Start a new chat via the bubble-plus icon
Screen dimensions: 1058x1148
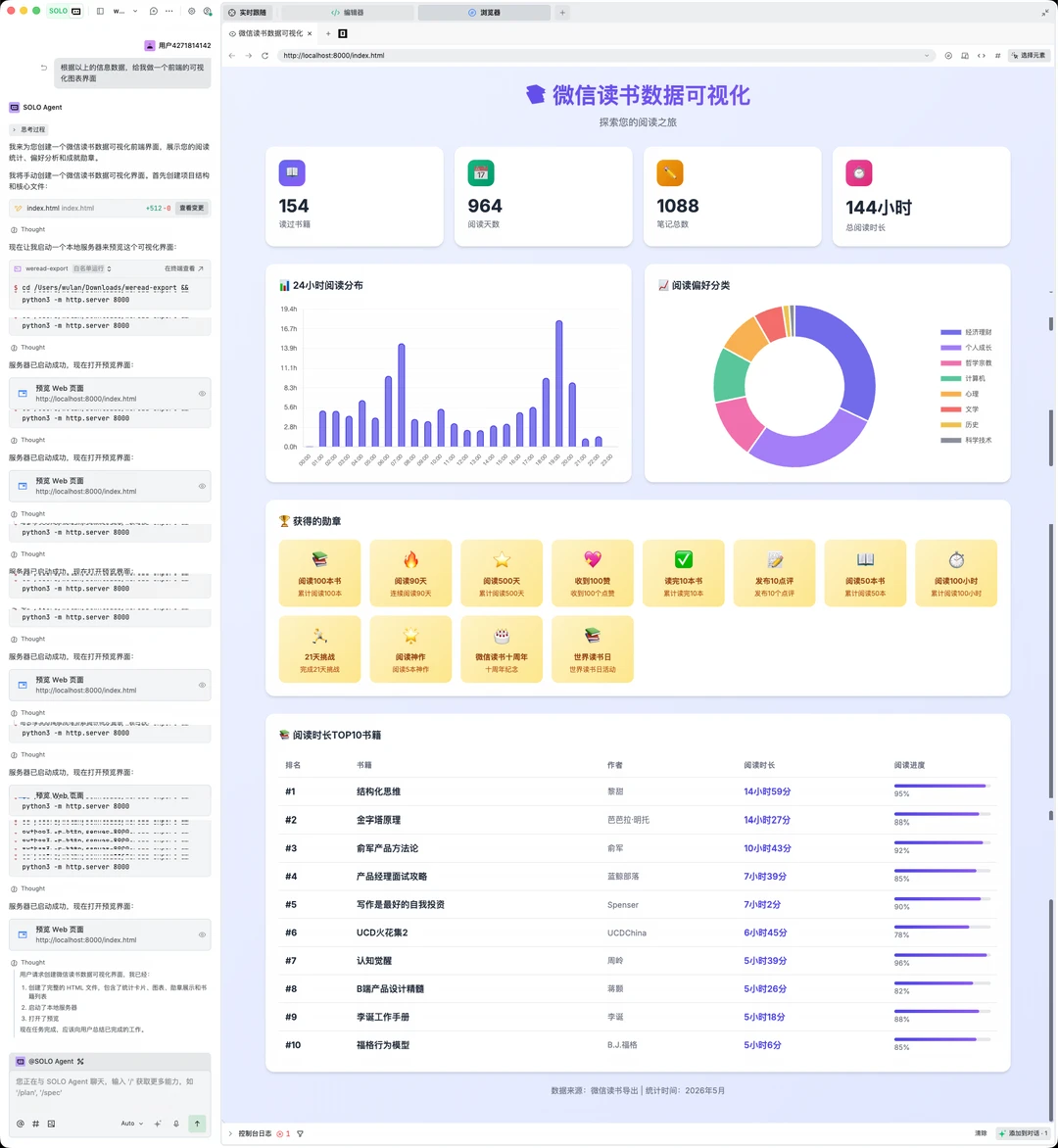[153, 11]
